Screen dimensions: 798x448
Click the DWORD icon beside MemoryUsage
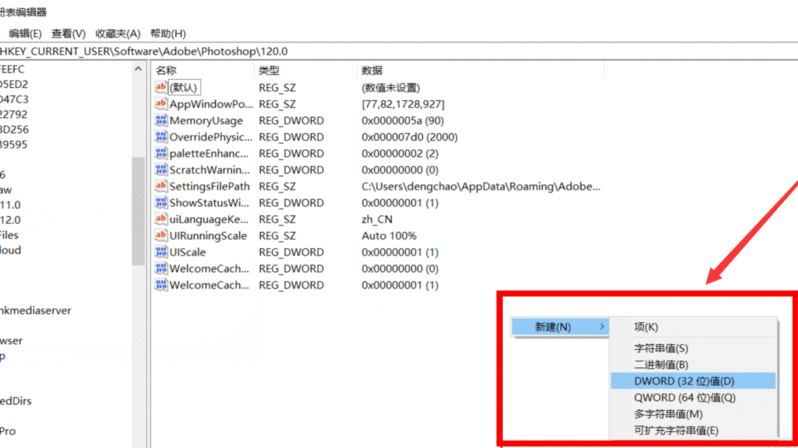(x=160, y=121)
